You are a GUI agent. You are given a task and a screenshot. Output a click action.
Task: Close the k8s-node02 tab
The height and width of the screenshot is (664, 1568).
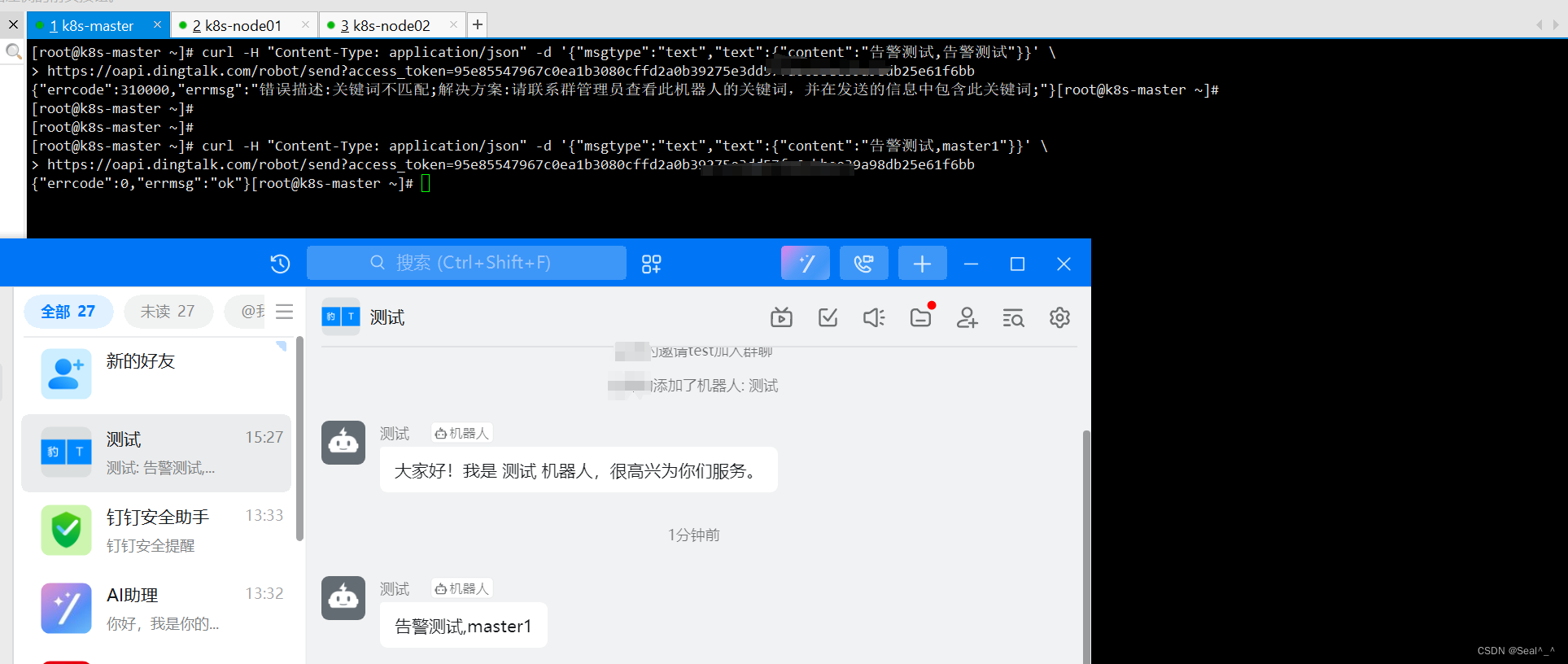point(453,24)
